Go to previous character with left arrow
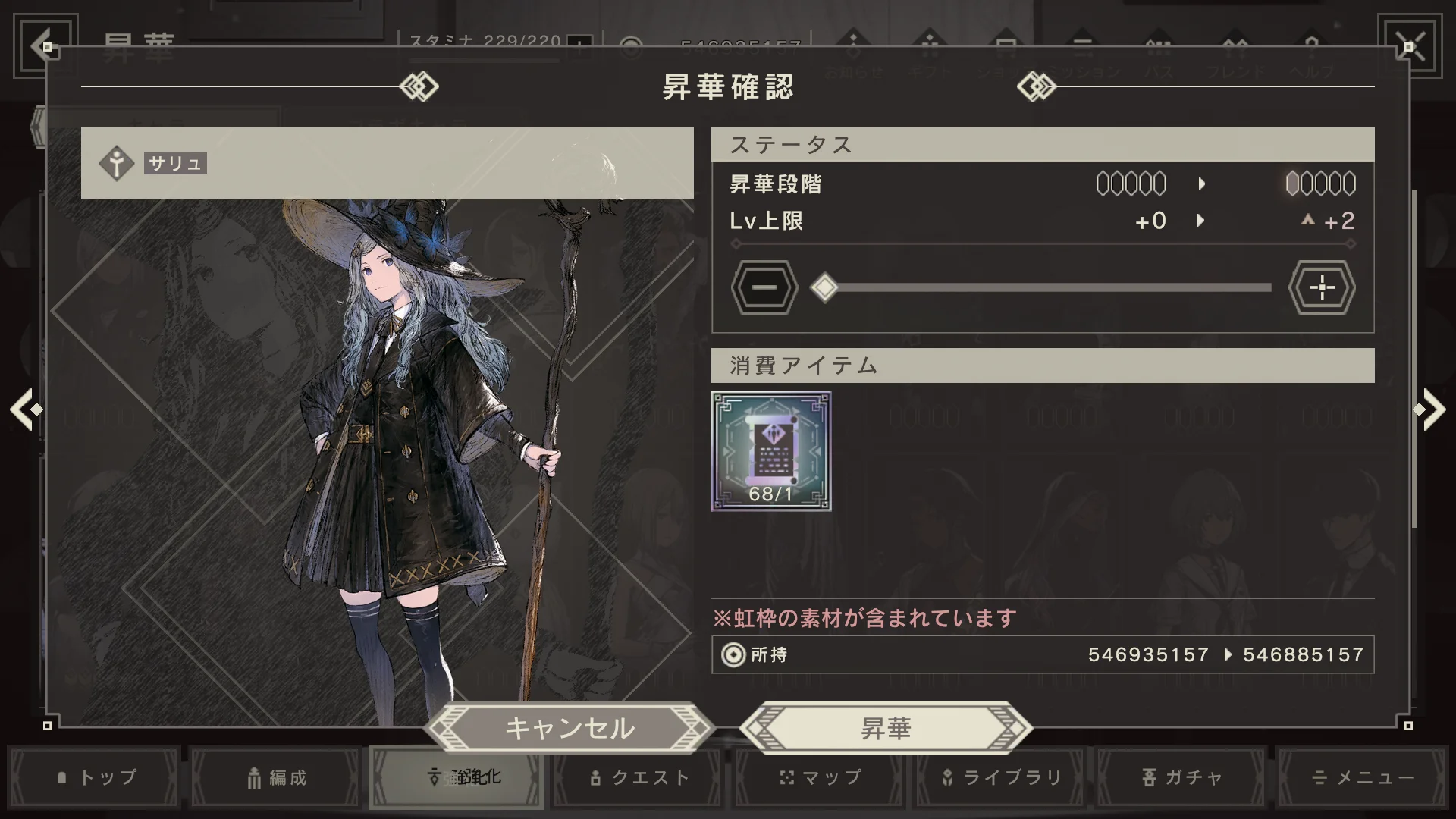1456x819 pixels. (x=27, y=409)
